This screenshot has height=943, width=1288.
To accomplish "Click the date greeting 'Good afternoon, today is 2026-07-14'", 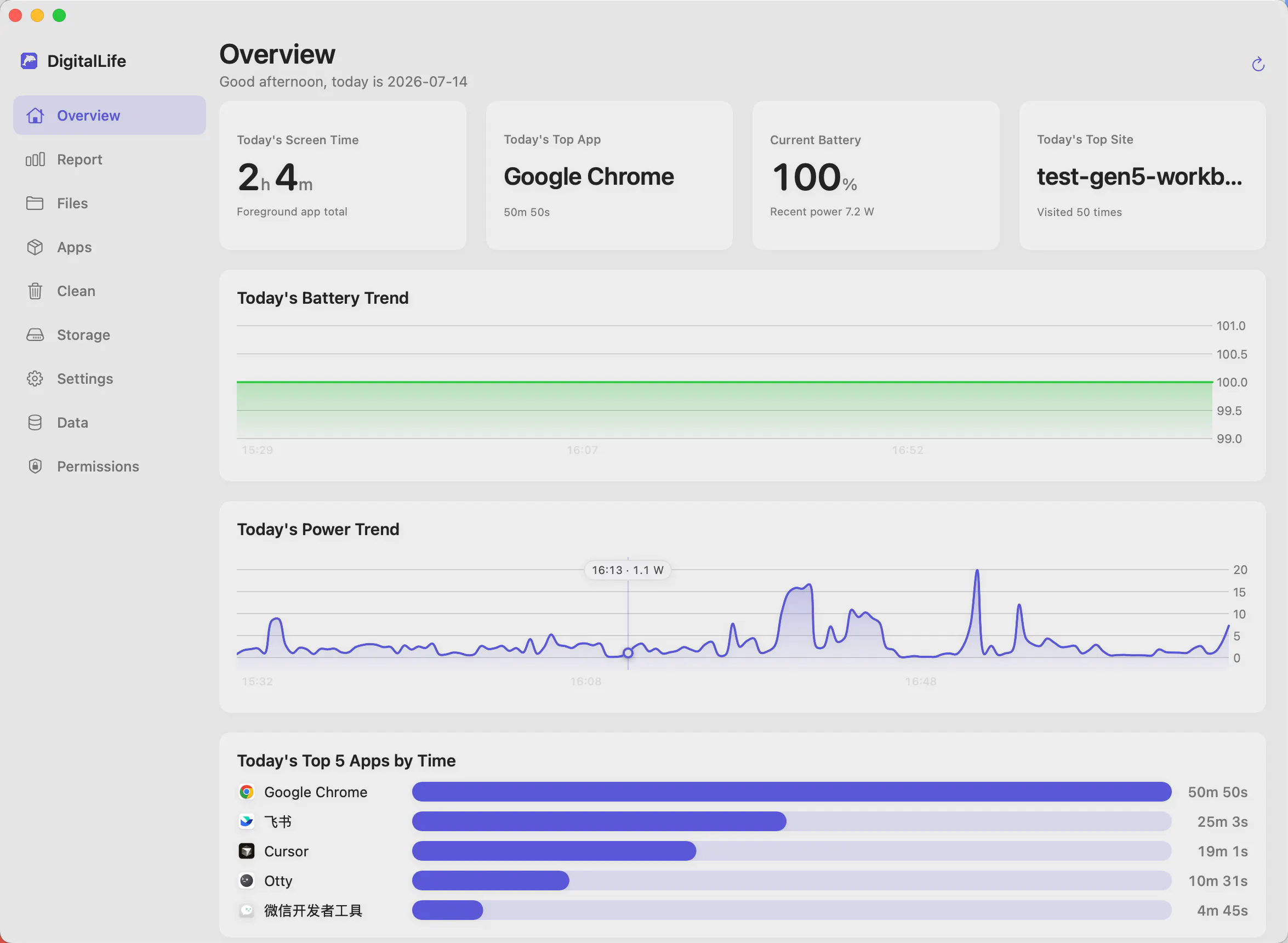I will pos(343,82).
